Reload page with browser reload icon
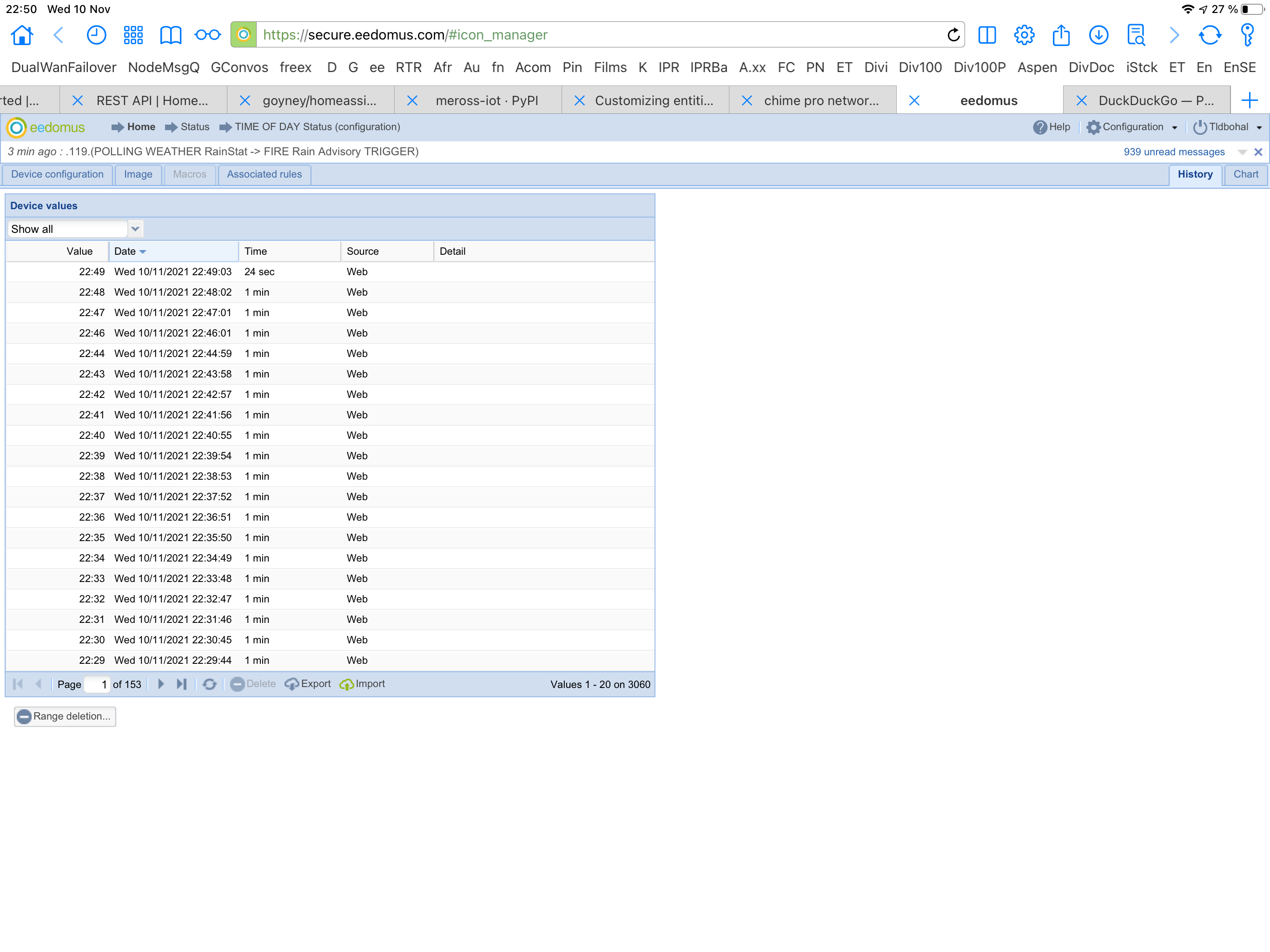This screenshot has height=952, width=1270. [953, 35]
